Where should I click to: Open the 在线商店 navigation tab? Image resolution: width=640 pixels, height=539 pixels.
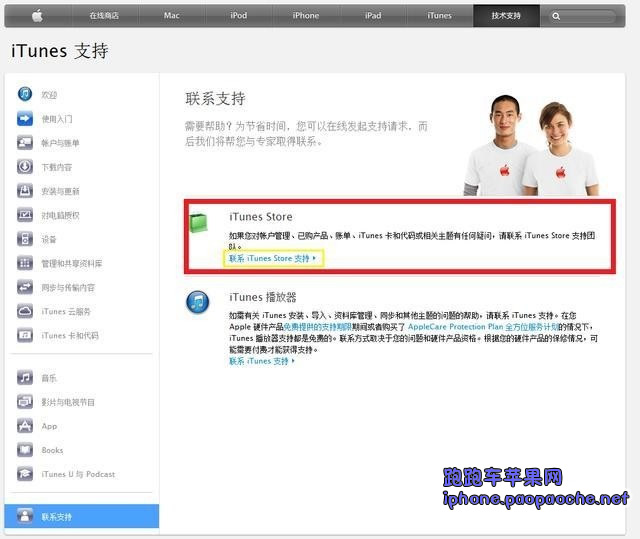point(104,16)
